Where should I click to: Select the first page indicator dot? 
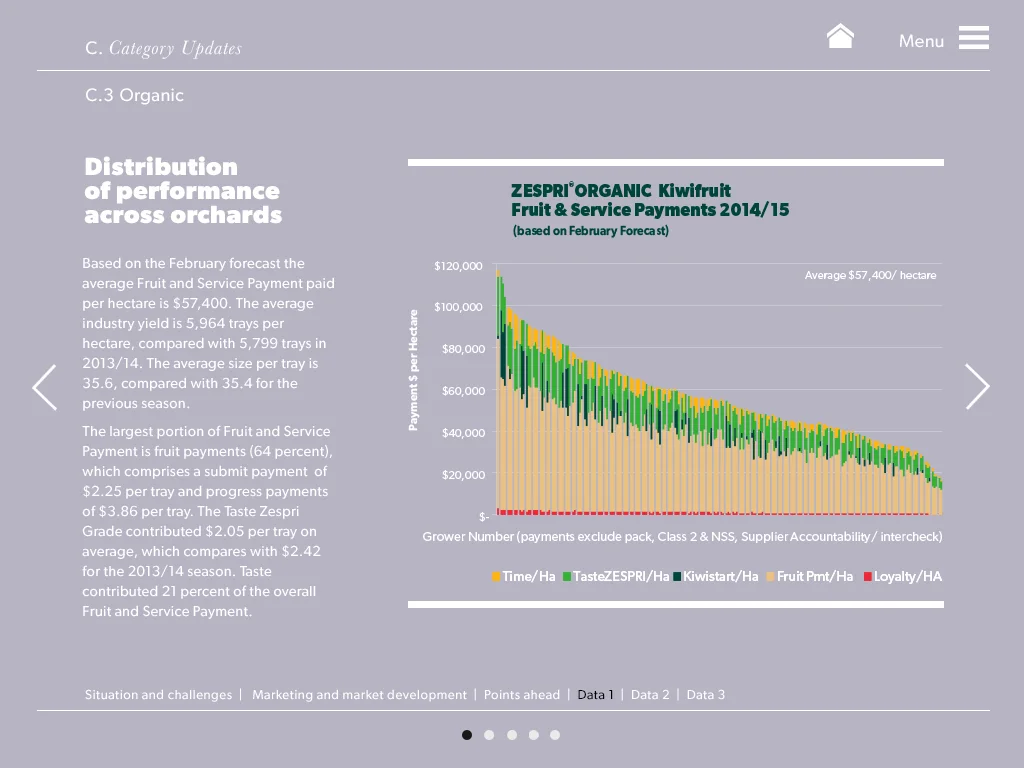(x=467, y=735)
